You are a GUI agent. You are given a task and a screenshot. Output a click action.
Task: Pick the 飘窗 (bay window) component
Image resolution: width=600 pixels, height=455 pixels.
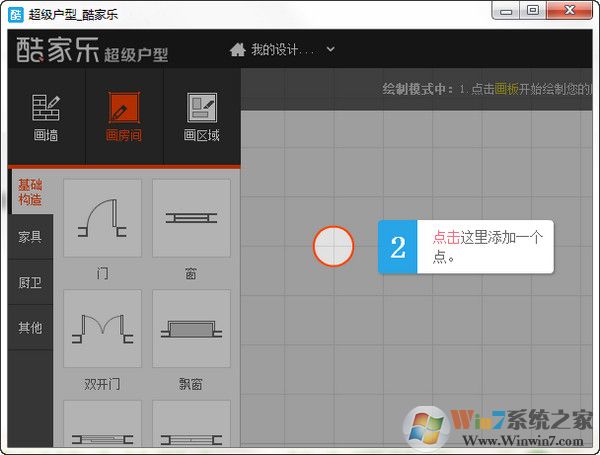click(x=191, y=329)
